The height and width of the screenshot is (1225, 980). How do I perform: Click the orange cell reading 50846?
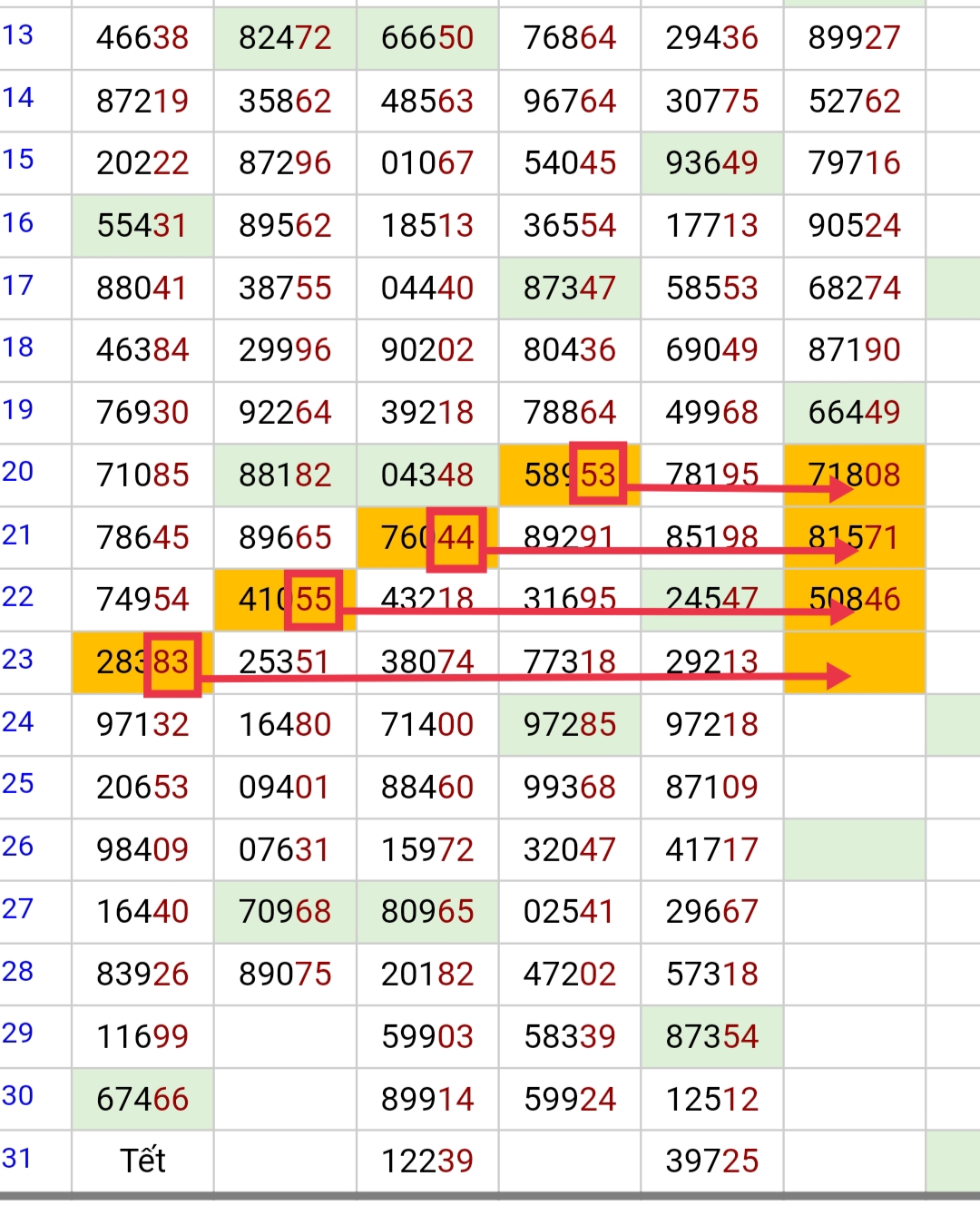[x=854, y=599]
